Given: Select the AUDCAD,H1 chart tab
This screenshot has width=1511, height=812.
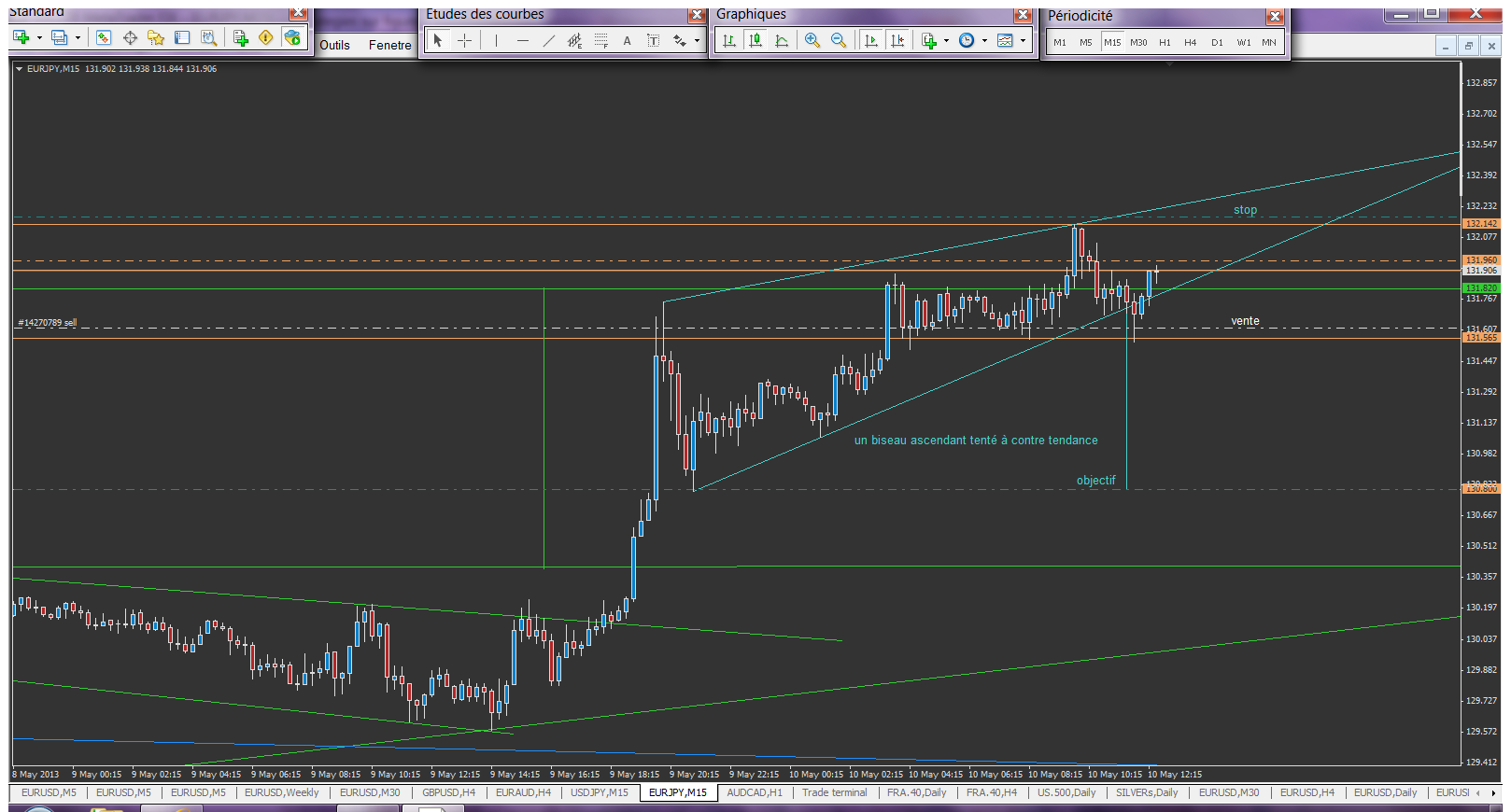Looking at the screenshot, I should [x=755, y=793].
